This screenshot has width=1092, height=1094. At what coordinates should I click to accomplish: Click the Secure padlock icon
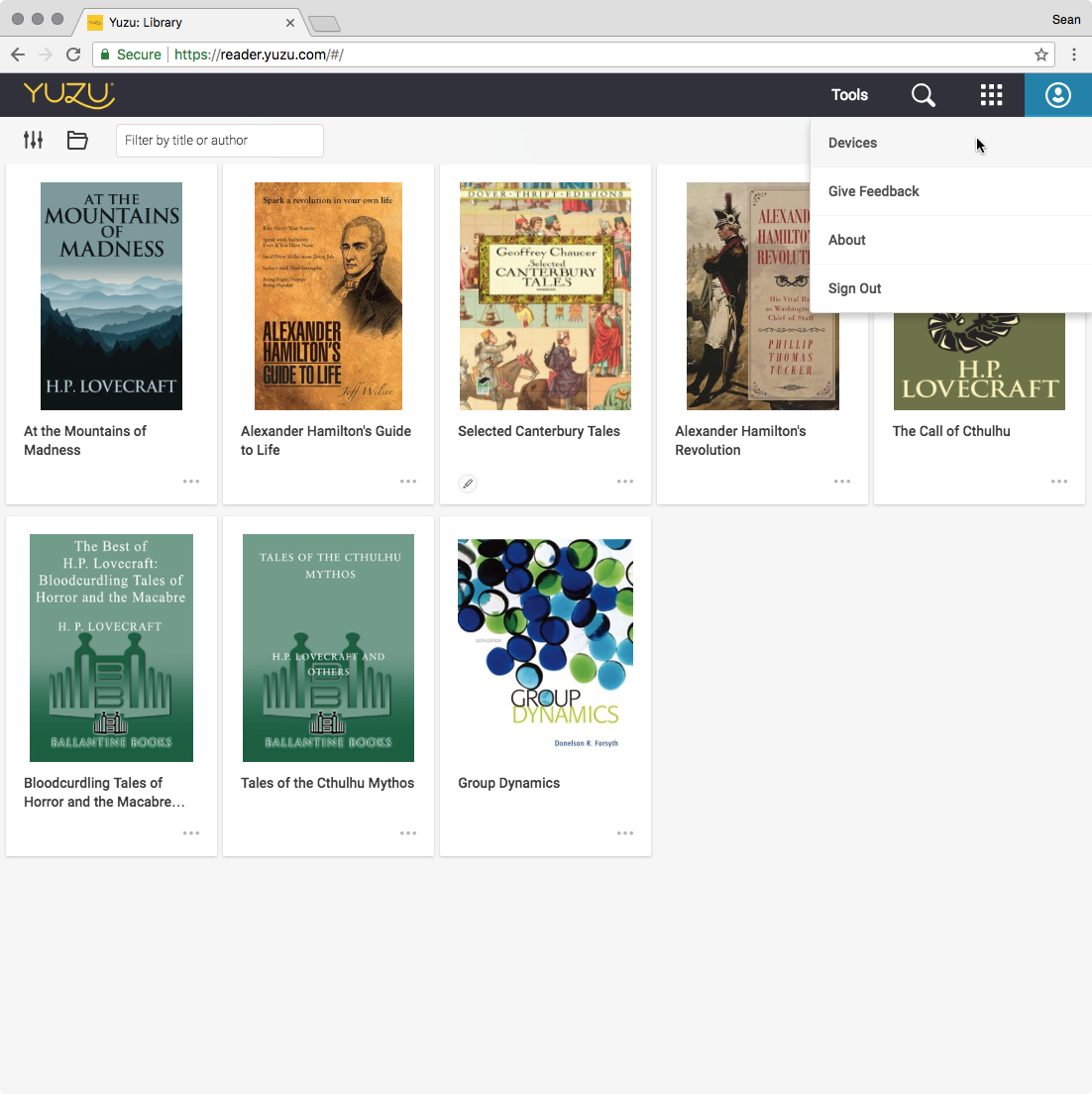click(105, 55)
